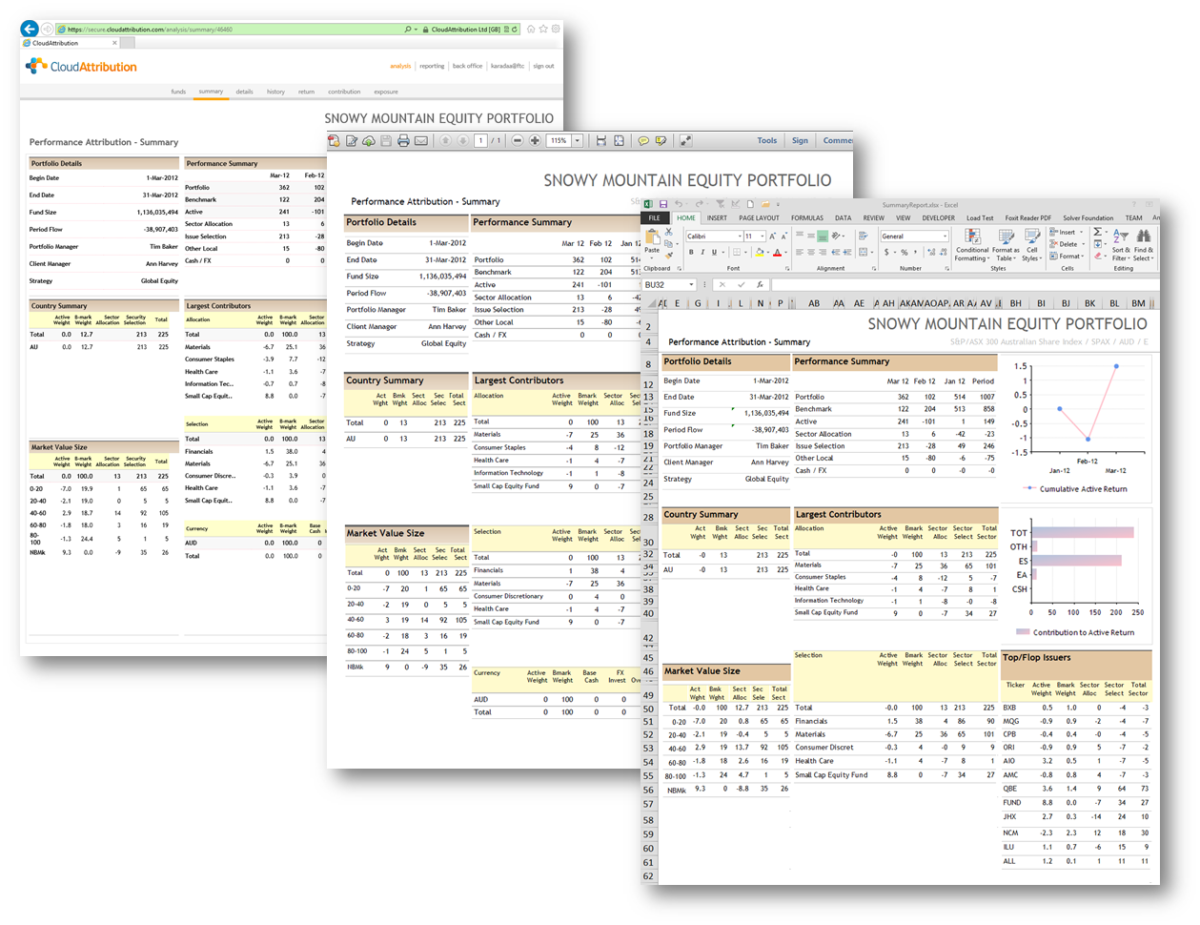Switch to the FORMULAS ribbon tab
The height and width of the screenshot is (925, 1200).
click(x=807, y=219)
